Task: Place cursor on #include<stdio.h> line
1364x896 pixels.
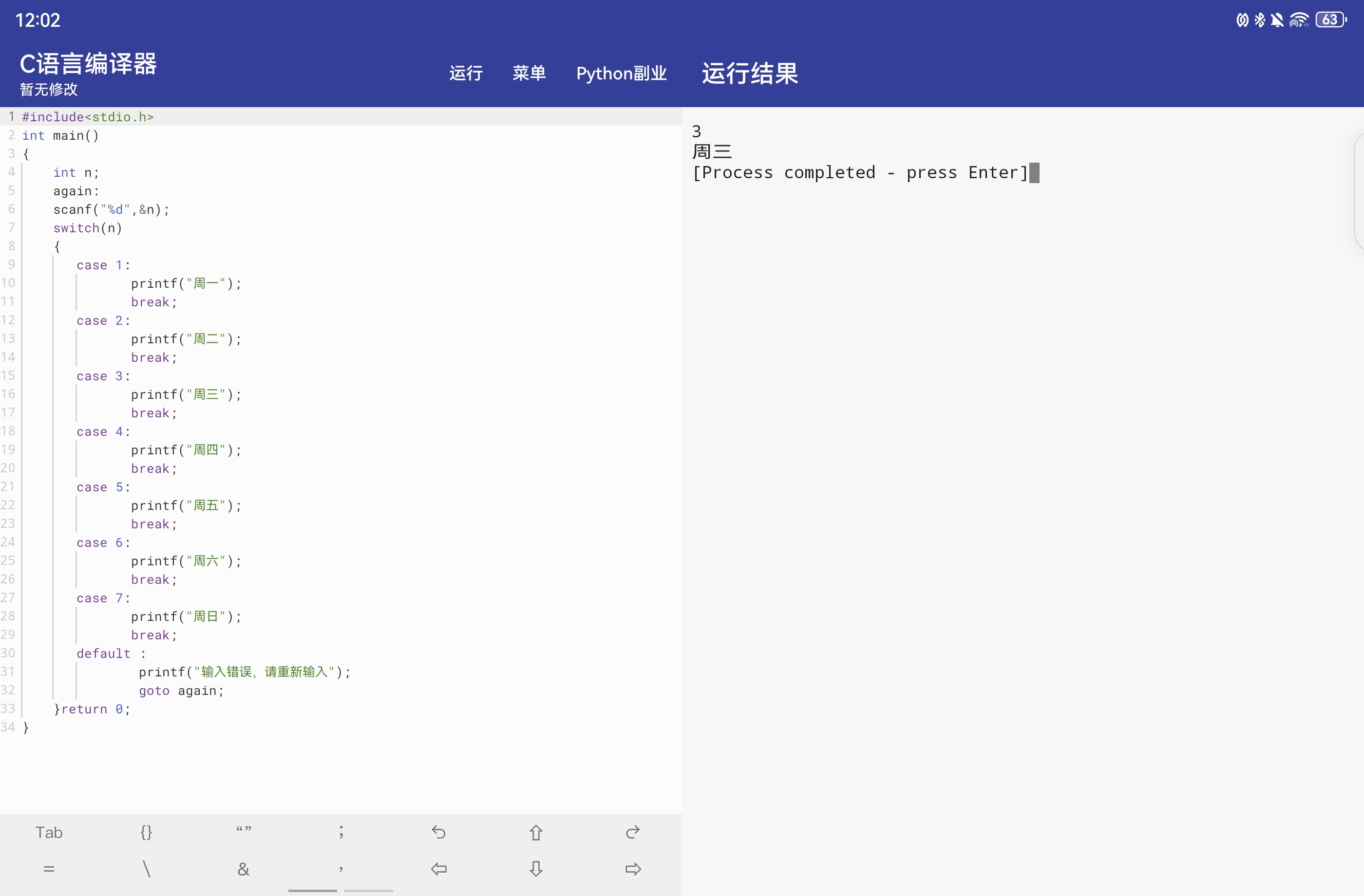Action: click(88, 117)
